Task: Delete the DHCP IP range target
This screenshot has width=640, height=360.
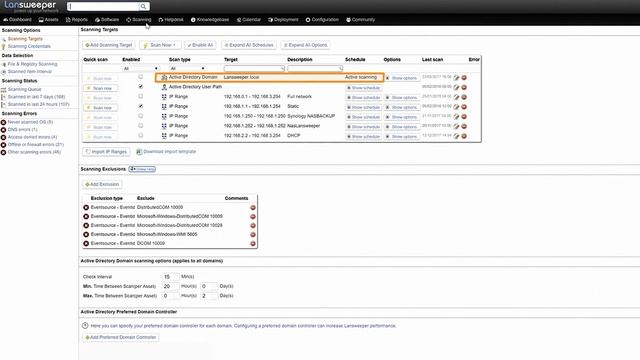Action: coord(464,136)
